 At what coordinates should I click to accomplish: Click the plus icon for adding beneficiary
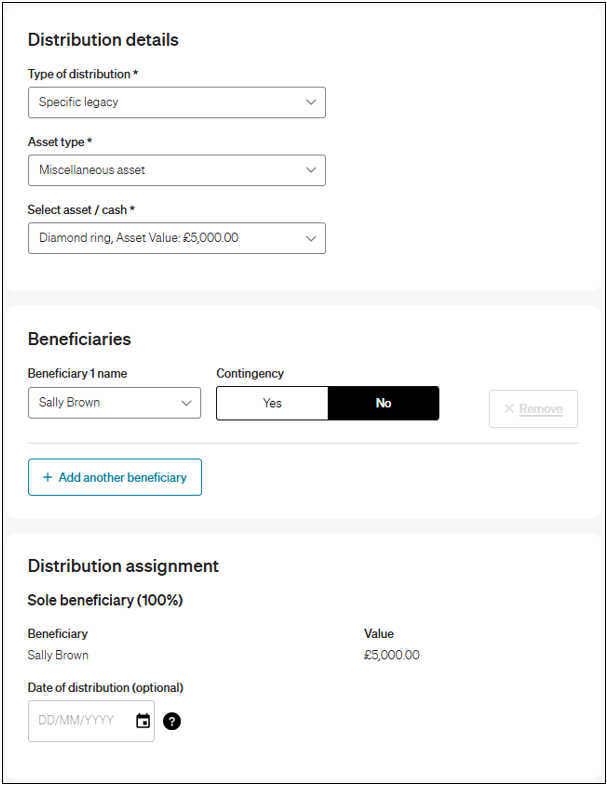click(47, 478)
